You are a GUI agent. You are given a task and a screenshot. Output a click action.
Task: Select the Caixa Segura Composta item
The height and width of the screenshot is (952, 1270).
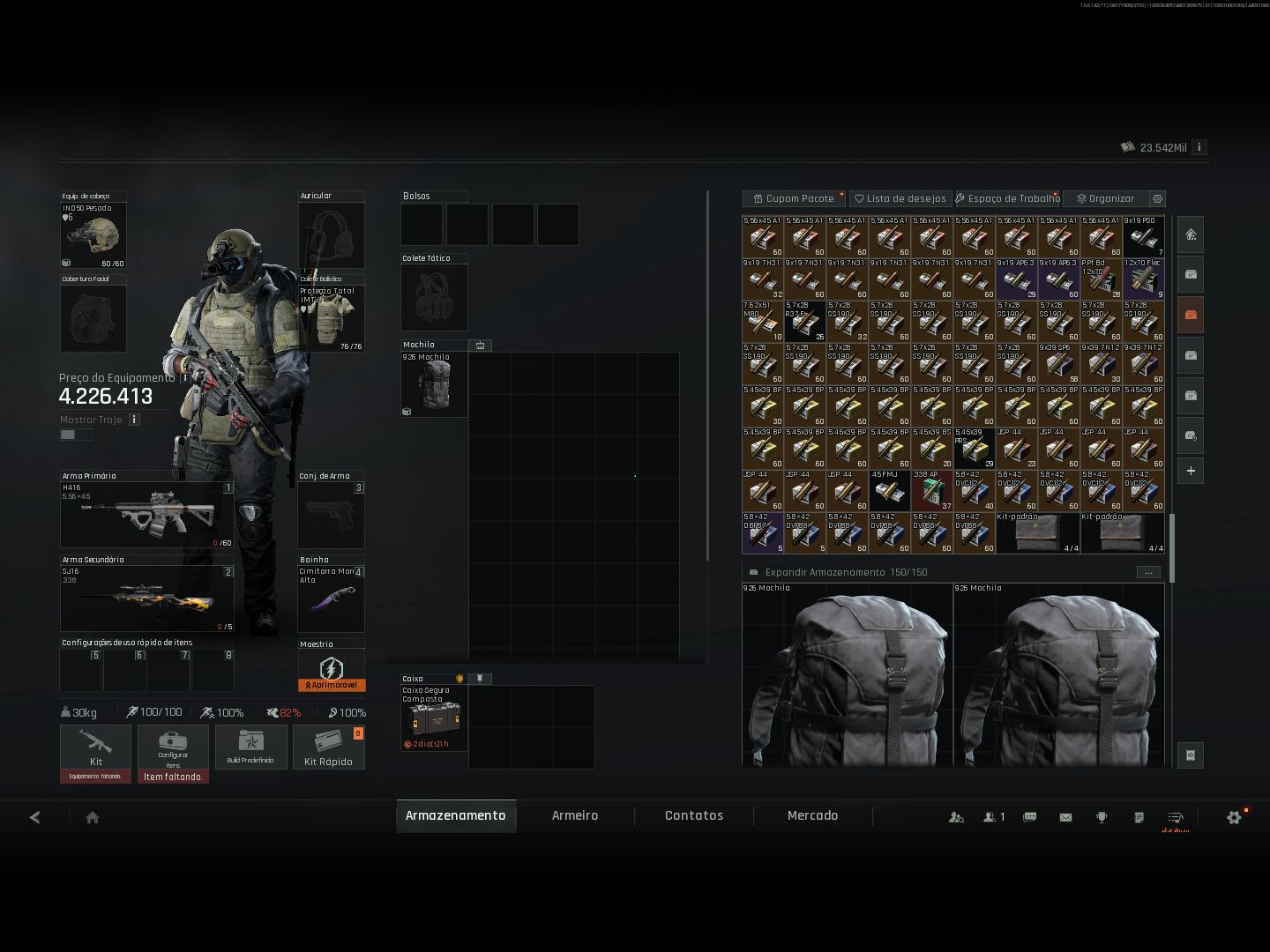pos(434,718)
